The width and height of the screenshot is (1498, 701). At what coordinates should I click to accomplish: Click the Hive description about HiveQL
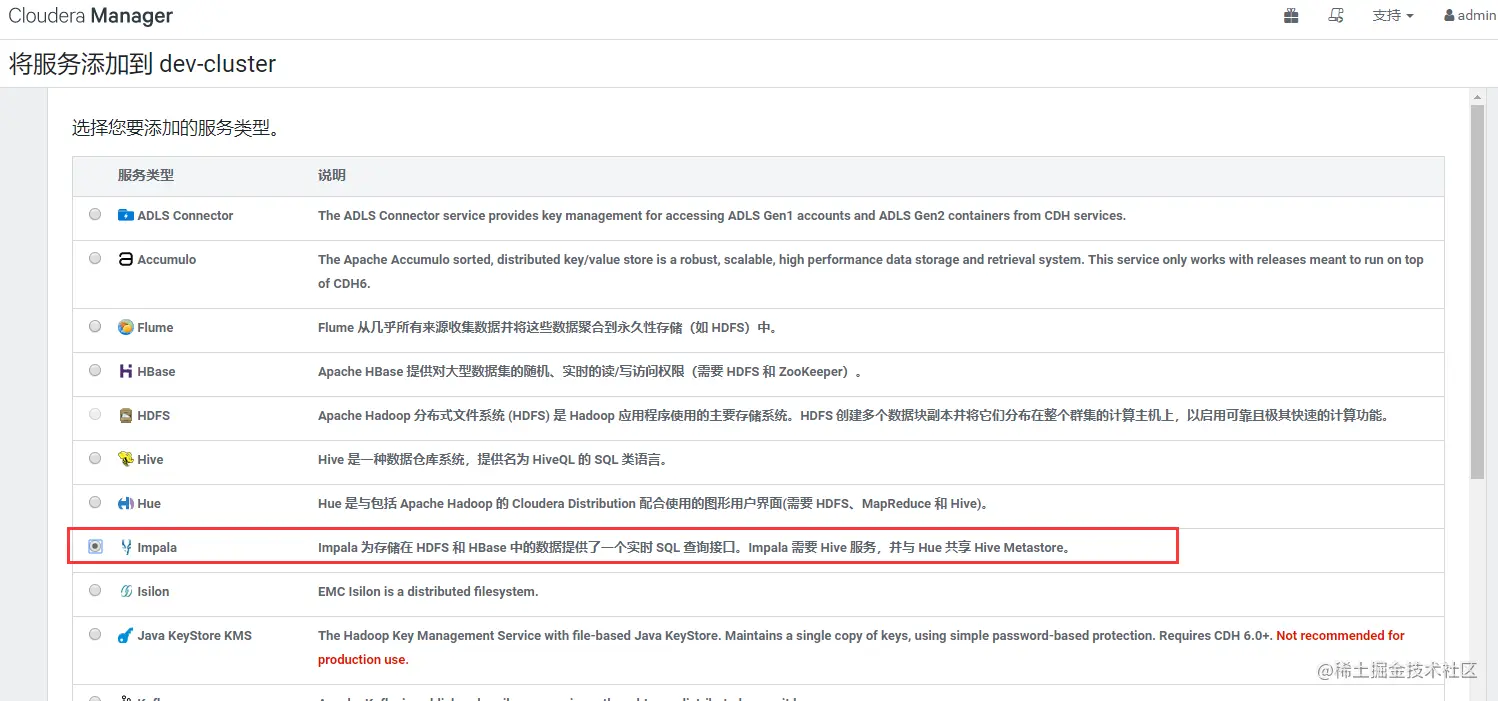pos(492,459)
